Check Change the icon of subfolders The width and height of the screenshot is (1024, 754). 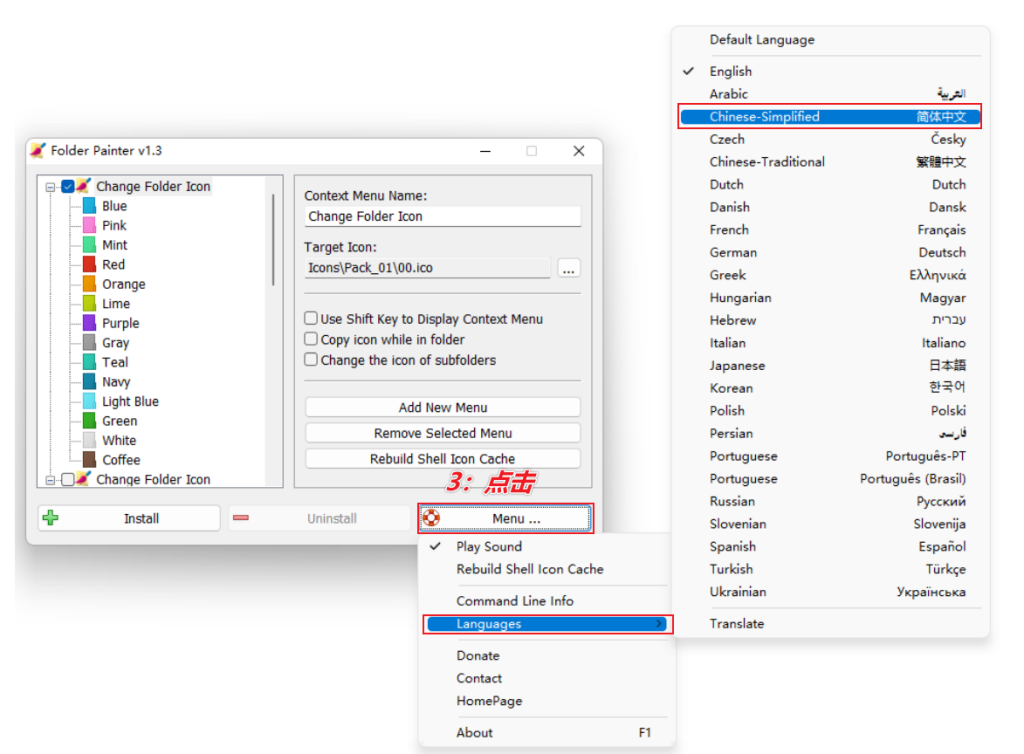click(x=311, y=360)
